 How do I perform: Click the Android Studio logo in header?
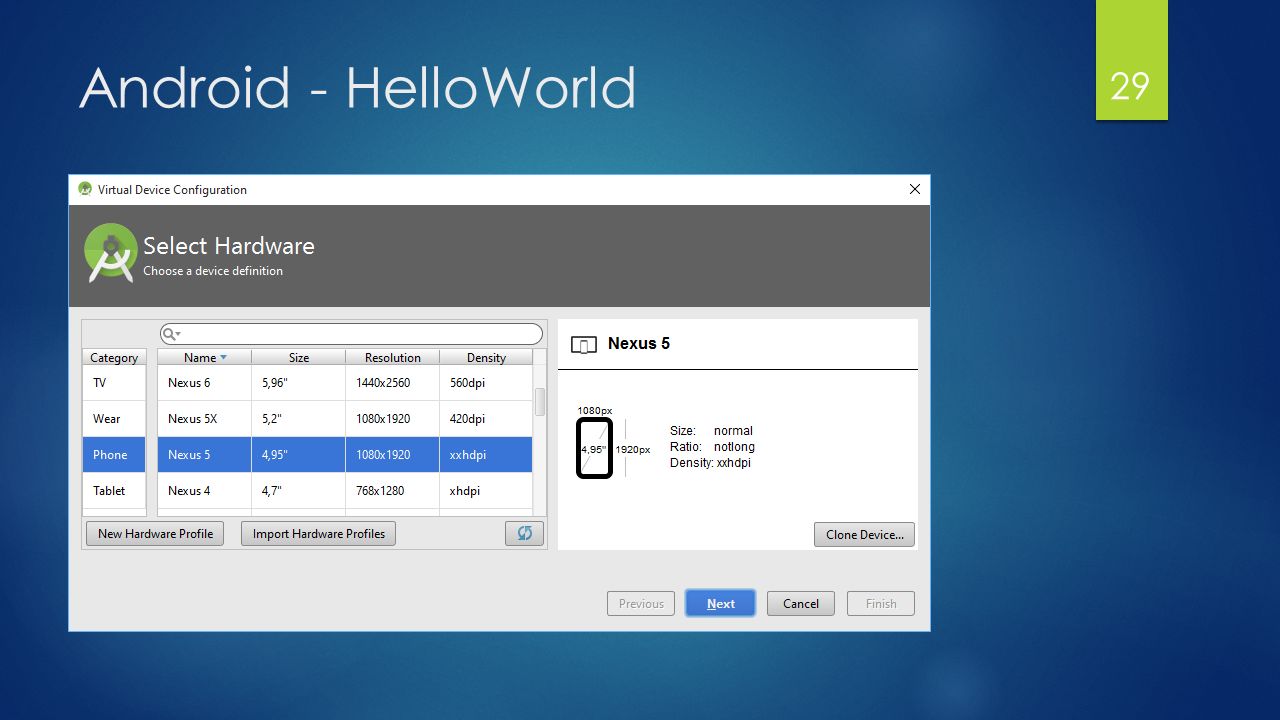click(110, 252)
